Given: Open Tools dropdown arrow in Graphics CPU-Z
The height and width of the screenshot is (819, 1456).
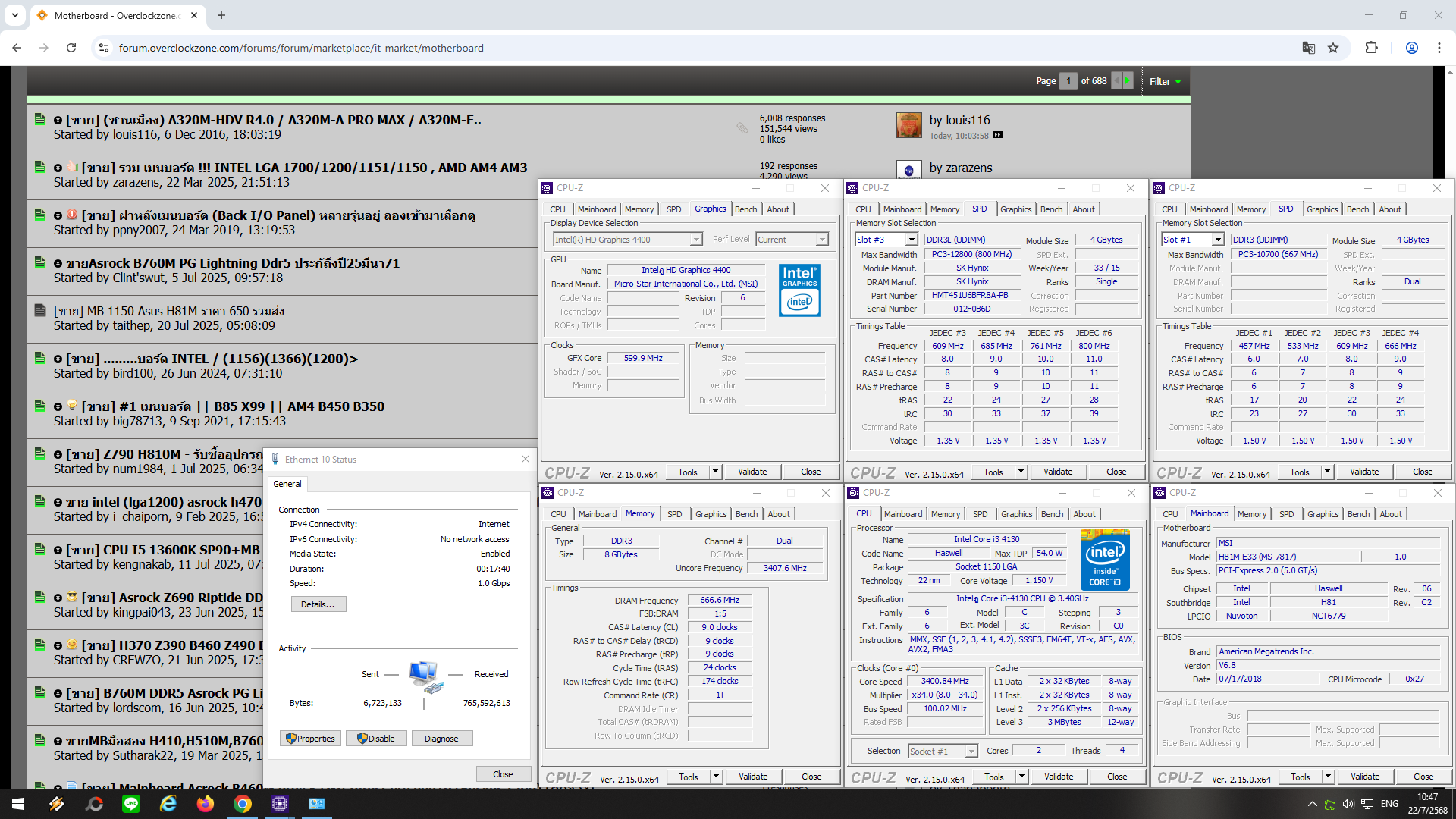Looking at the screenshot, I should (715, 472).
